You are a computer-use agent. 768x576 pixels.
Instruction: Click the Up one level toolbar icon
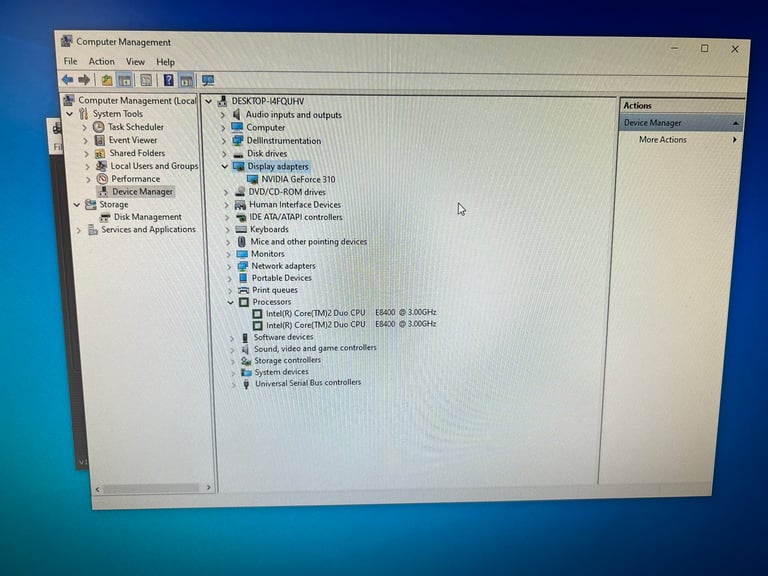pos(107,80)
